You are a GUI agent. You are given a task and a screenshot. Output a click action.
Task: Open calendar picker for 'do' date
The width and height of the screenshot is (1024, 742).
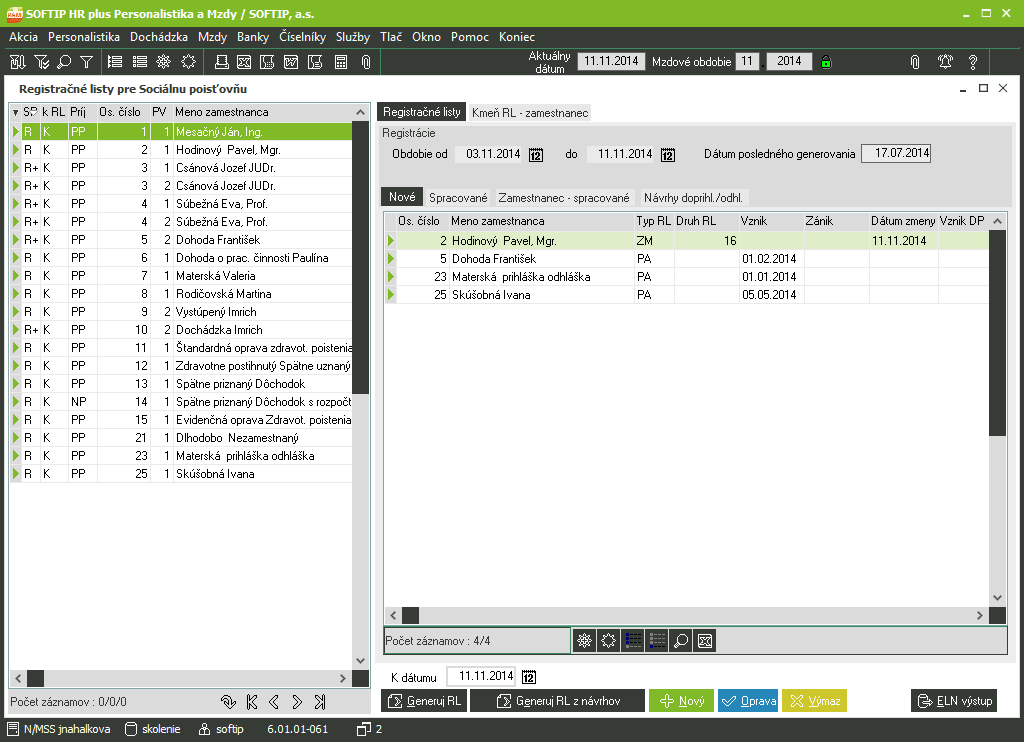point(668,155)
